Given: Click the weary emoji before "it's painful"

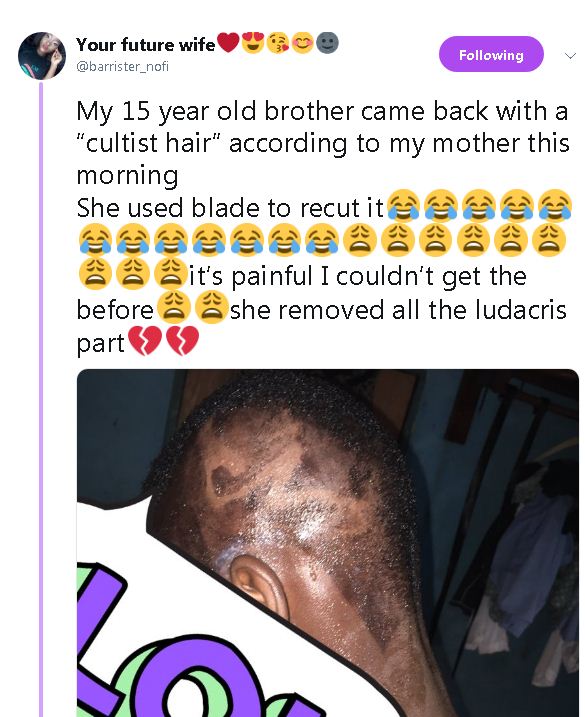Looking at the screenshot, I should (171, 274).
